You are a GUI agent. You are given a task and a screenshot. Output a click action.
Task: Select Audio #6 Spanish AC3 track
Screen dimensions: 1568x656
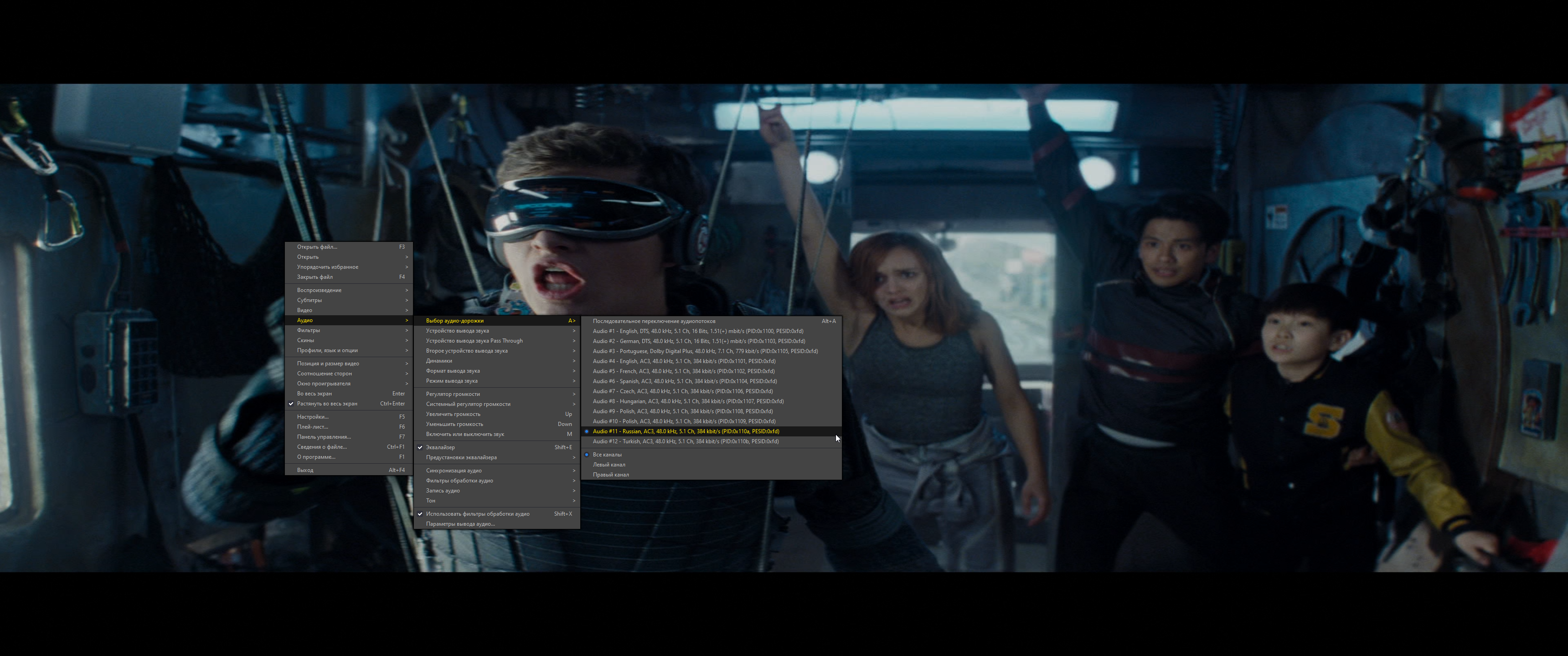pyautogui.click(x=712, y=382)
